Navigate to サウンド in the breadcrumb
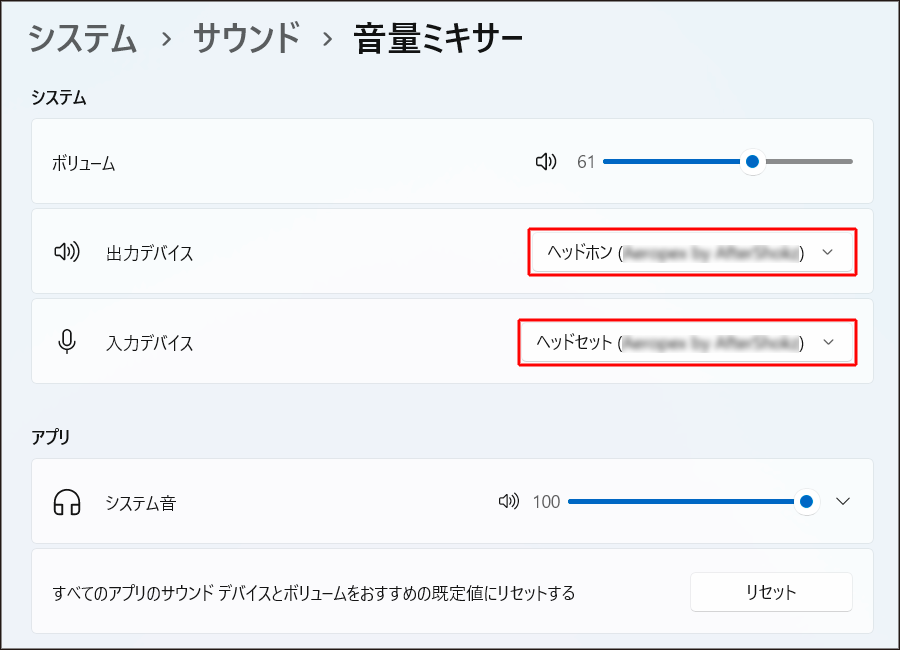Screen dimensions: 900x650 pyautogui.click(x=246, y=39)
